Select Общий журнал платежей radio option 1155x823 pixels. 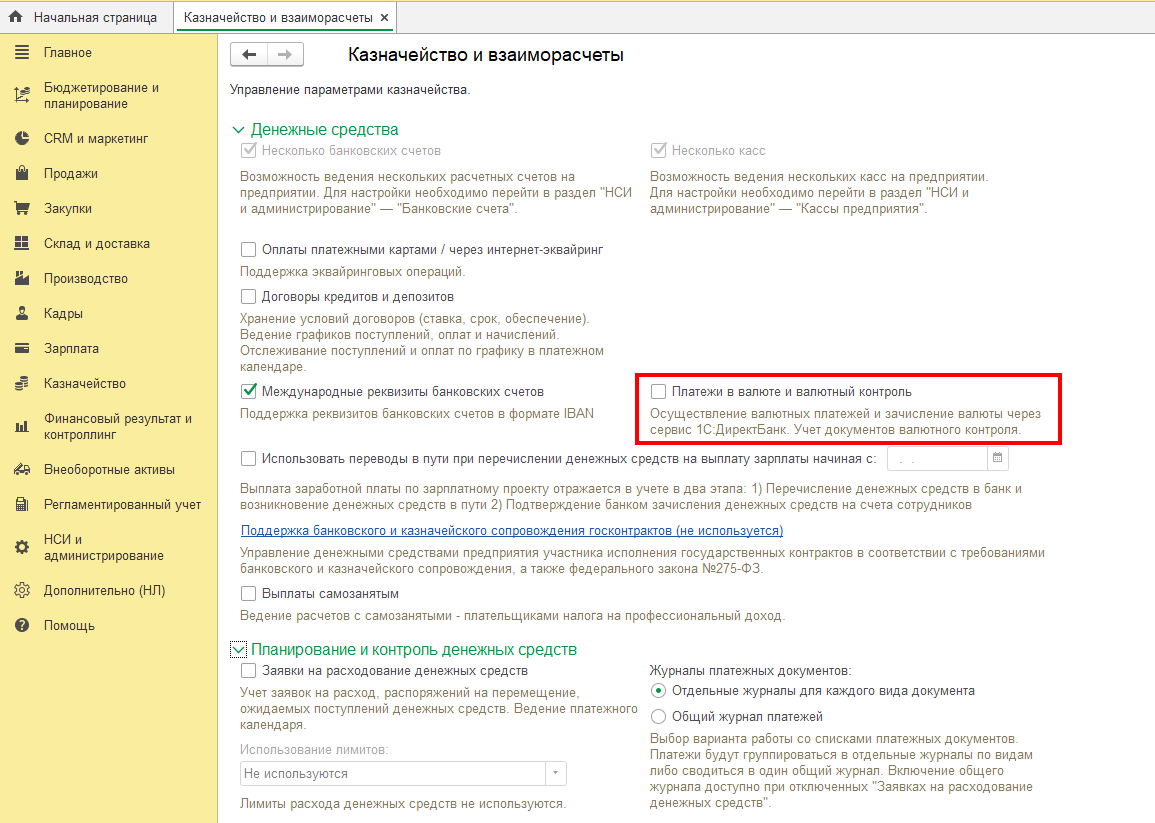[659, 716]
